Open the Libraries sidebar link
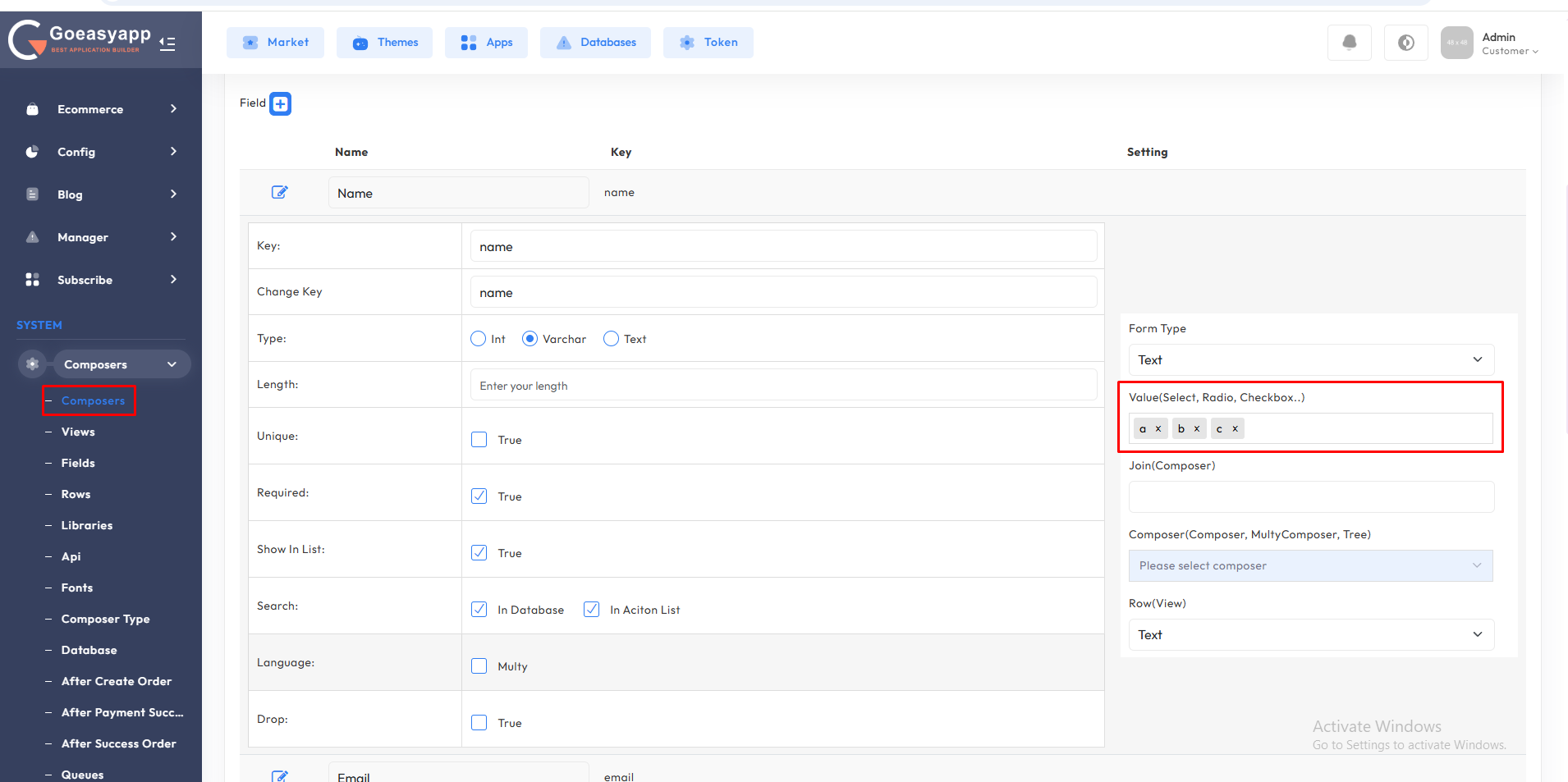This screenshot has width=1568, height=782. 86,525
